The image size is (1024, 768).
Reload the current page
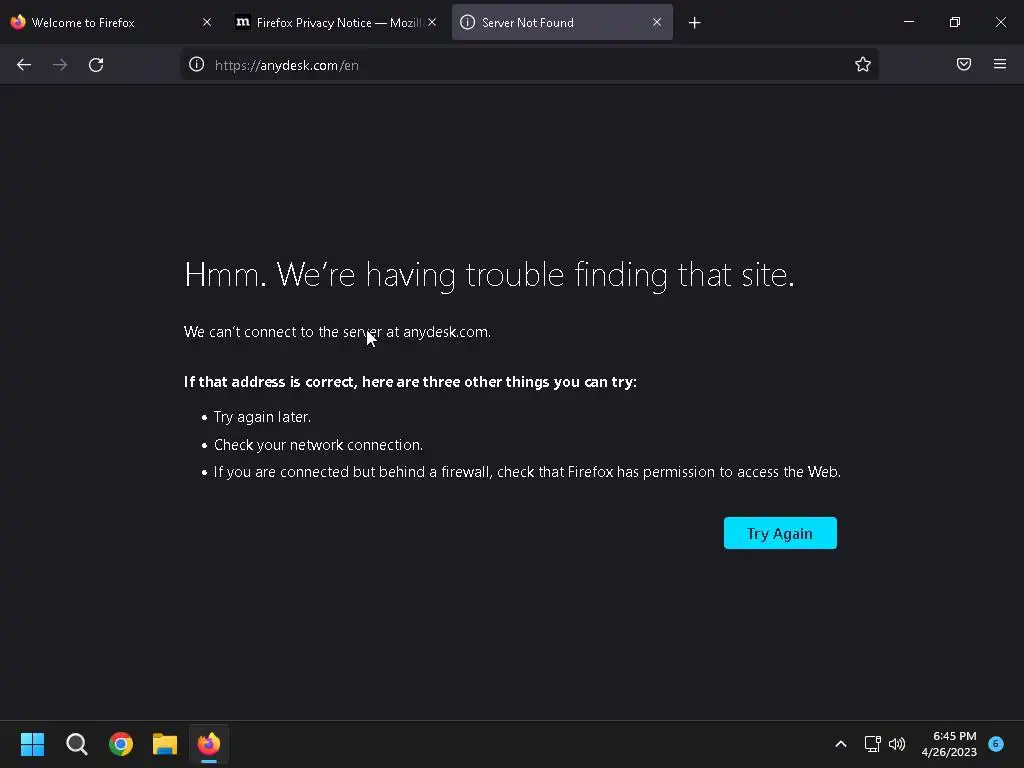tap(96, 65)
